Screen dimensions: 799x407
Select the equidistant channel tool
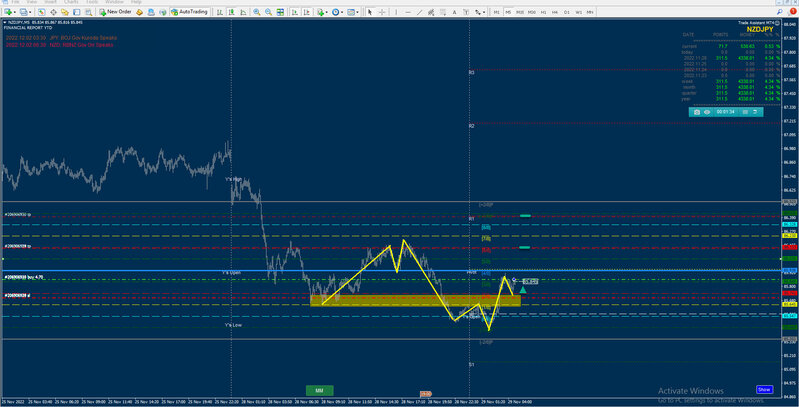click(x=431, y=12)
